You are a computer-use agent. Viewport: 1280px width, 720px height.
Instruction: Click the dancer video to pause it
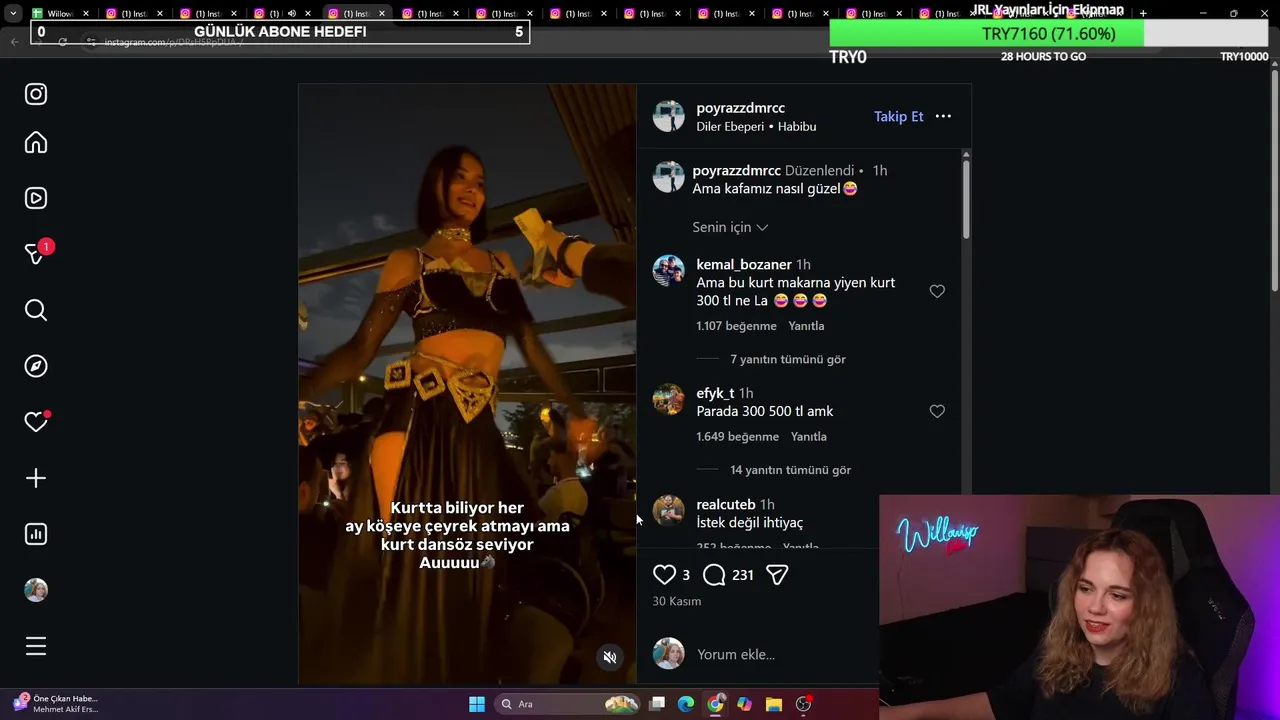pos(467,383)
